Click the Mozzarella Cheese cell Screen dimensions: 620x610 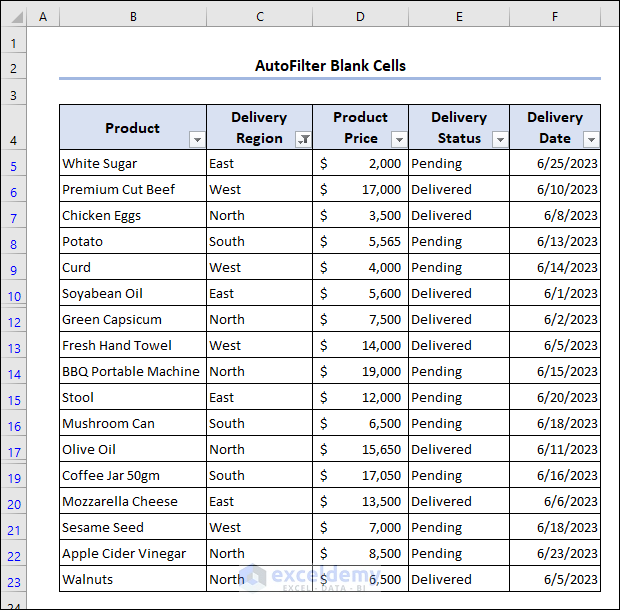[x=133, y=502]
